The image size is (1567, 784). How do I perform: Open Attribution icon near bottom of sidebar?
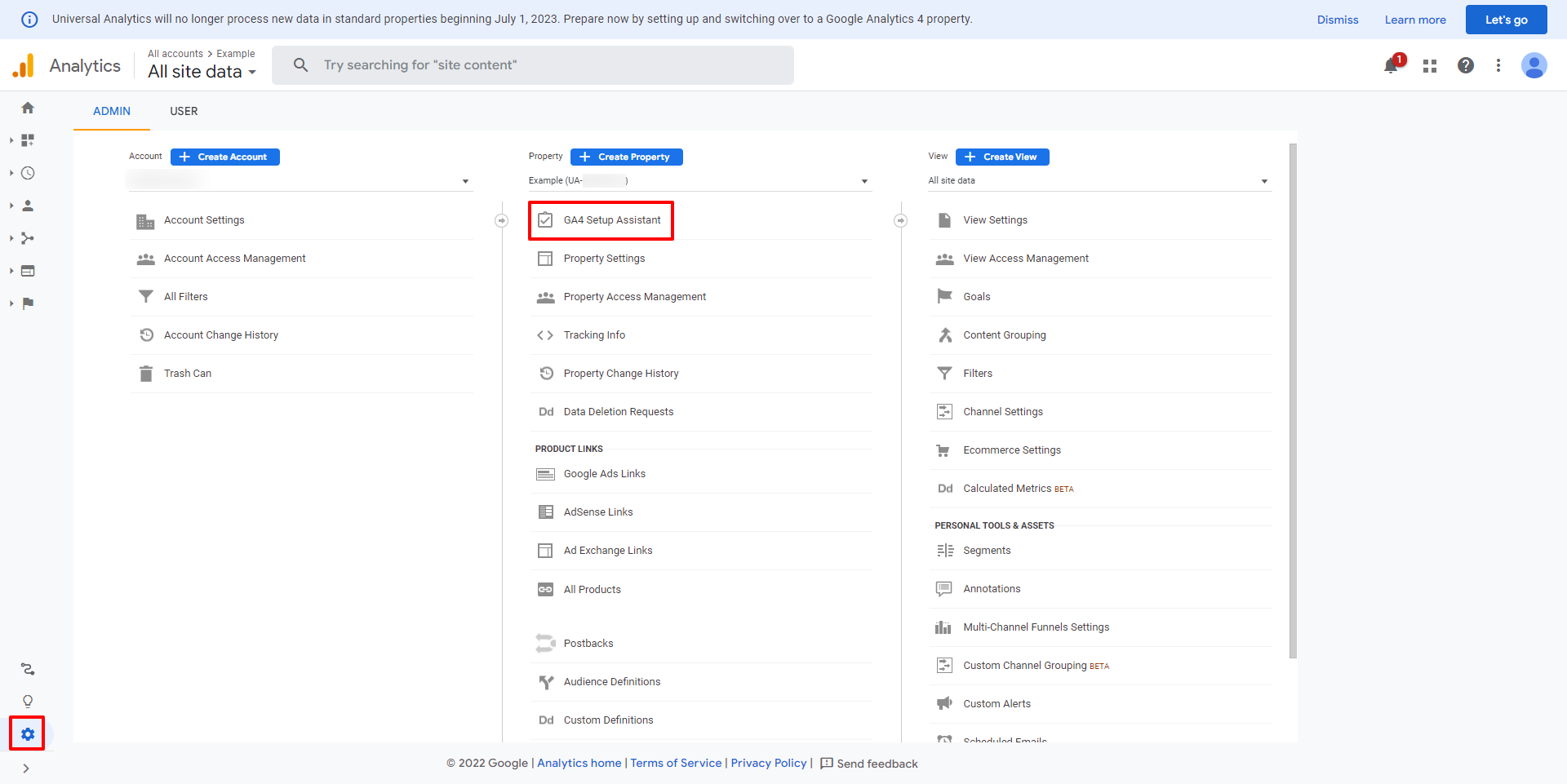pos(28,669)
